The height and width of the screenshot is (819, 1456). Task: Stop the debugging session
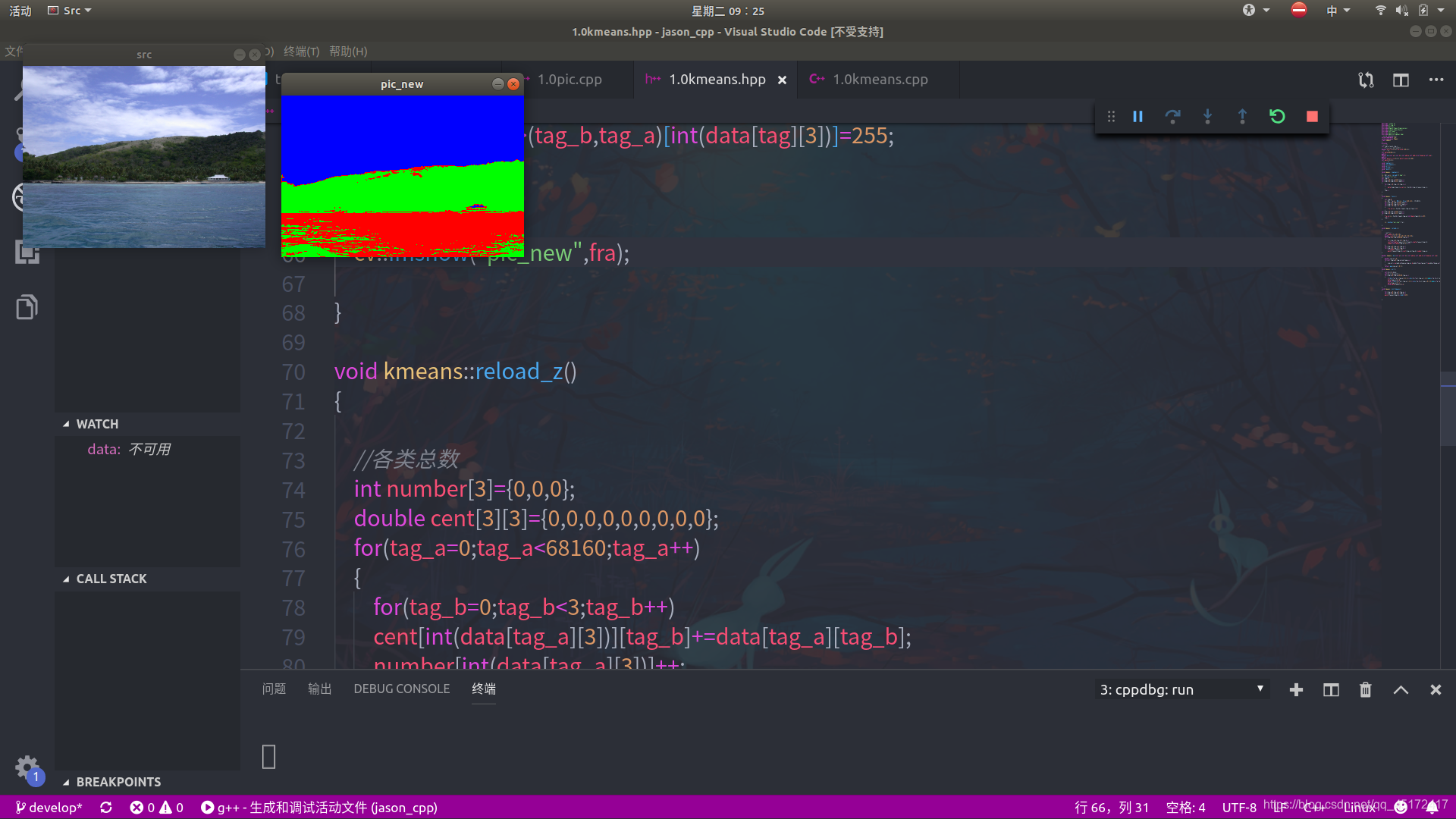(x=1312, y=117)
